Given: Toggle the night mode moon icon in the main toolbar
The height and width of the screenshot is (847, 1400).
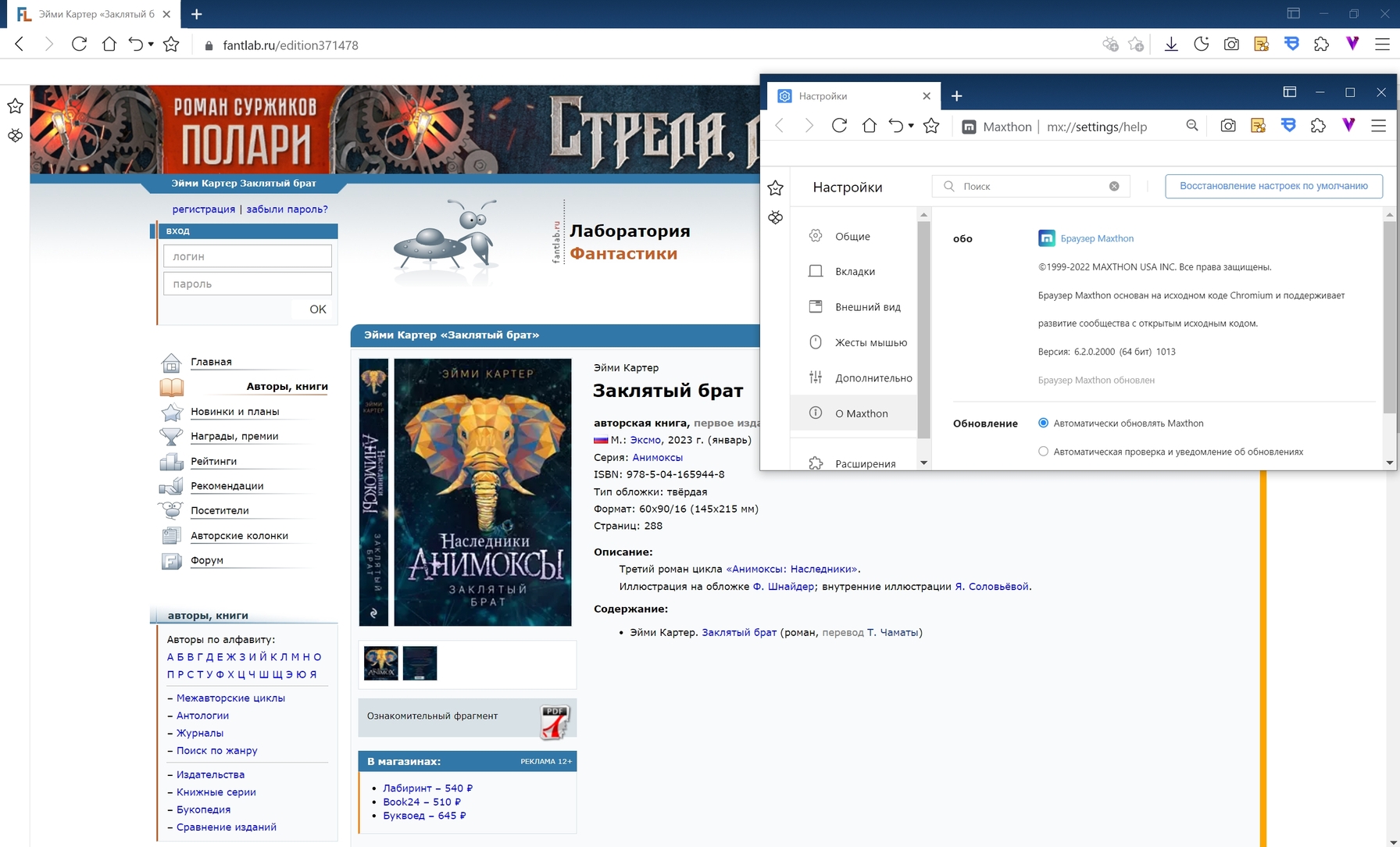Looking at the screenshot, I should point(1202,45).
